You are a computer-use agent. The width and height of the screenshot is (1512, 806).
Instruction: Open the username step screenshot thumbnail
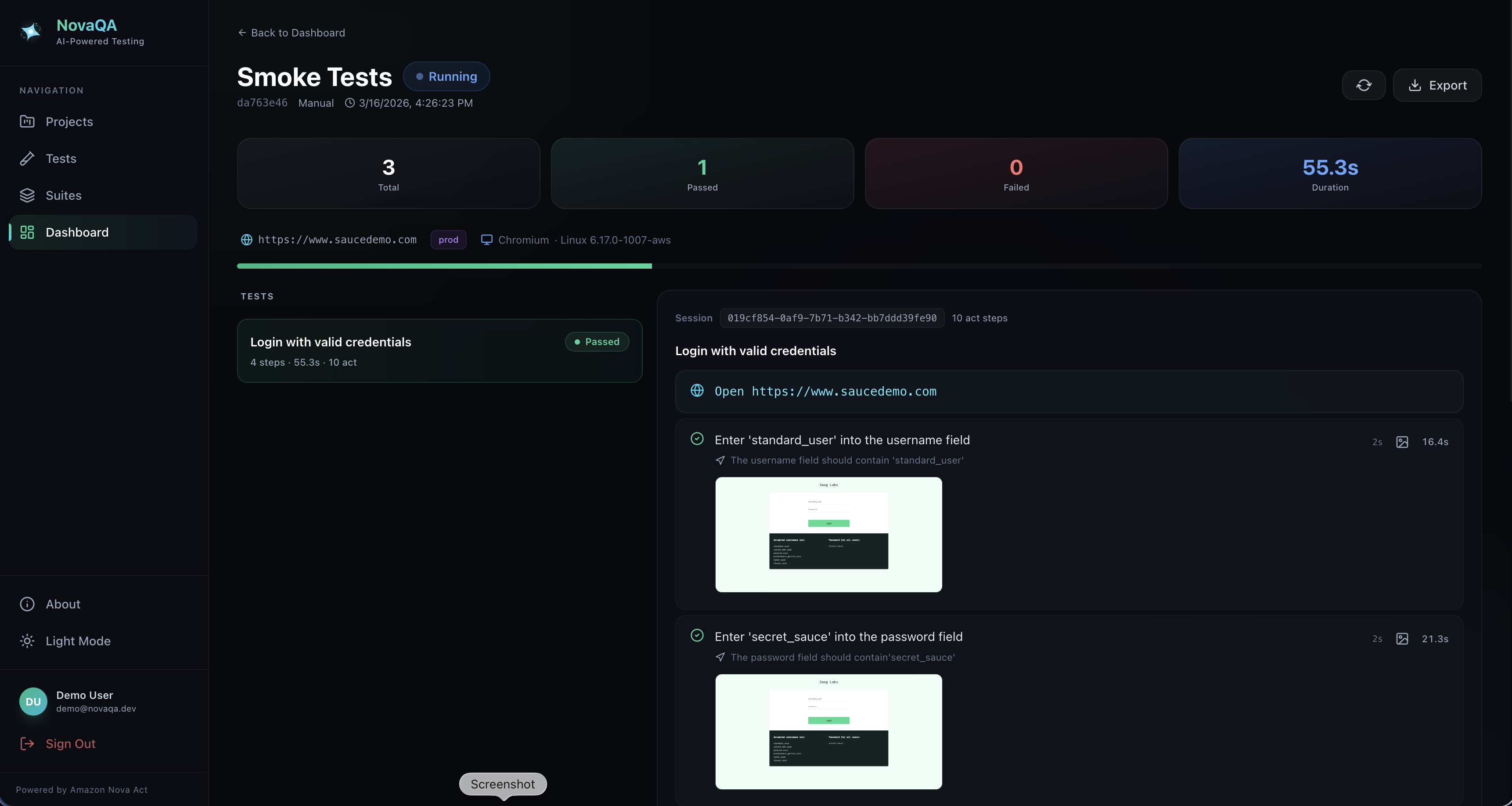click(828, 534)
